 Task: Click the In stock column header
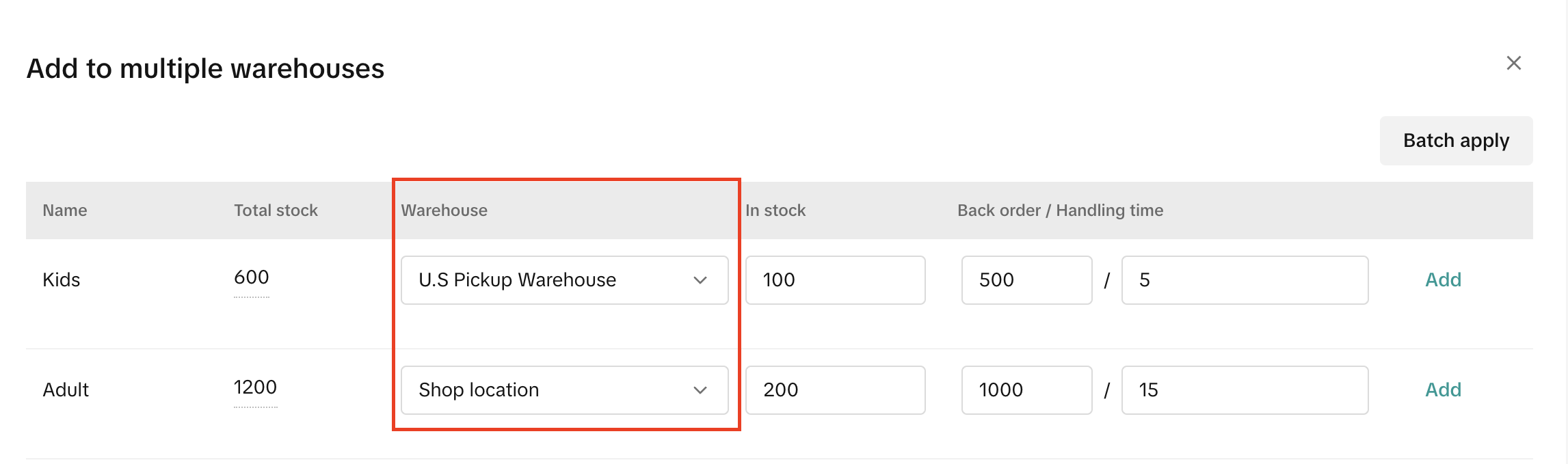775,210
